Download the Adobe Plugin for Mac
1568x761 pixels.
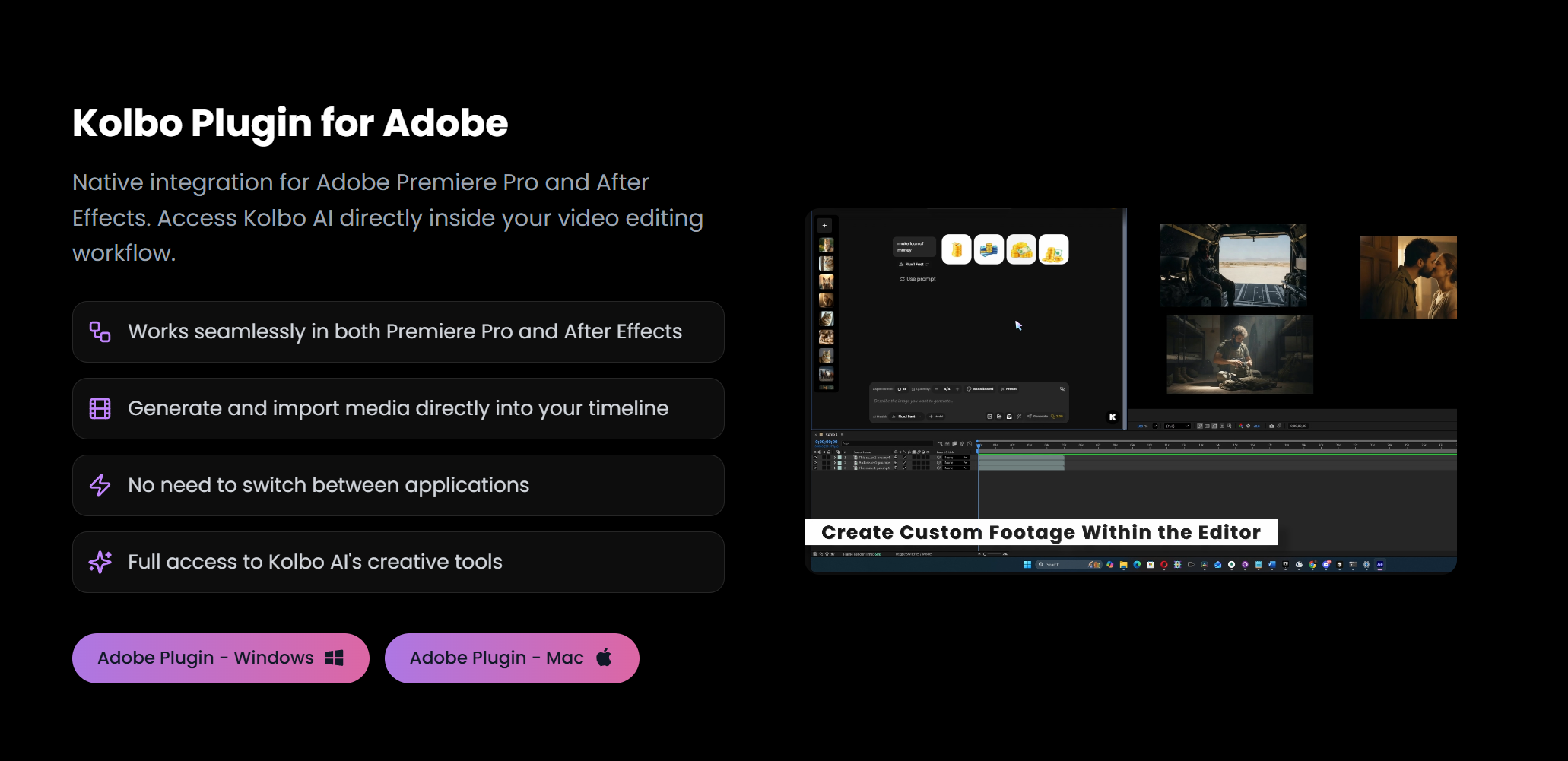(x=512, y=658)
